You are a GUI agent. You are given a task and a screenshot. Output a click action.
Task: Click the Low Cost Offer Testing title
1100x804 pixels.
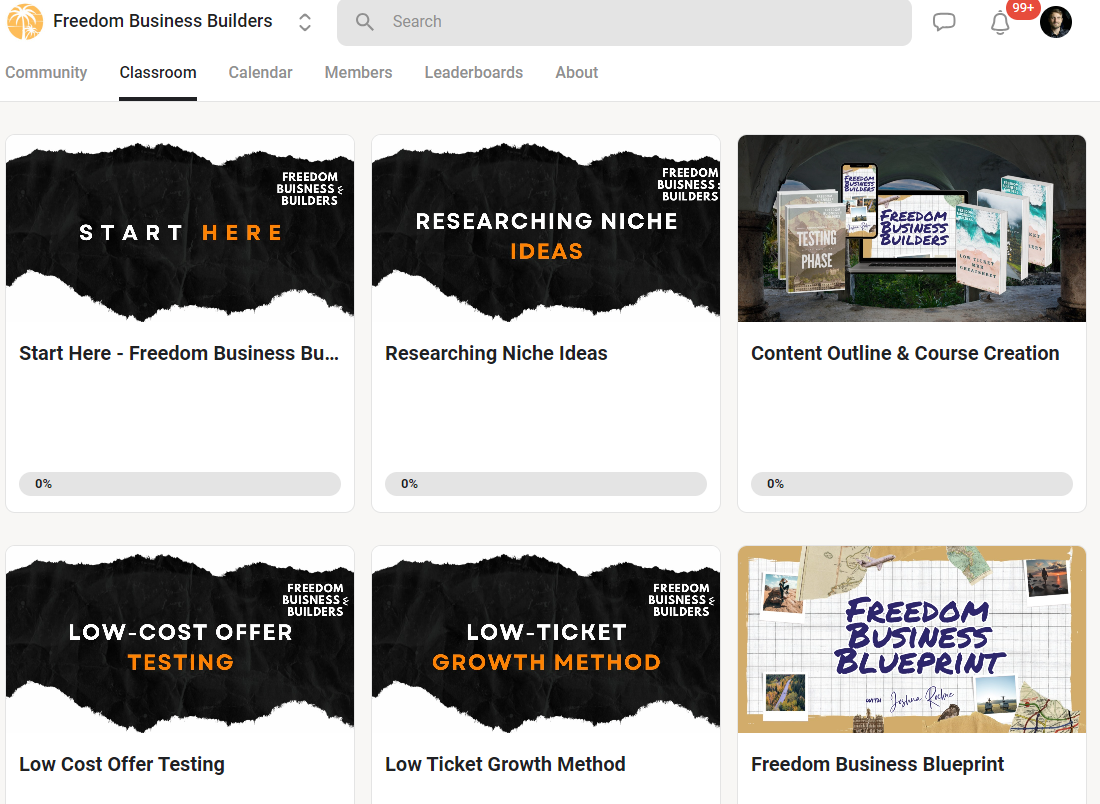[122, 764]
